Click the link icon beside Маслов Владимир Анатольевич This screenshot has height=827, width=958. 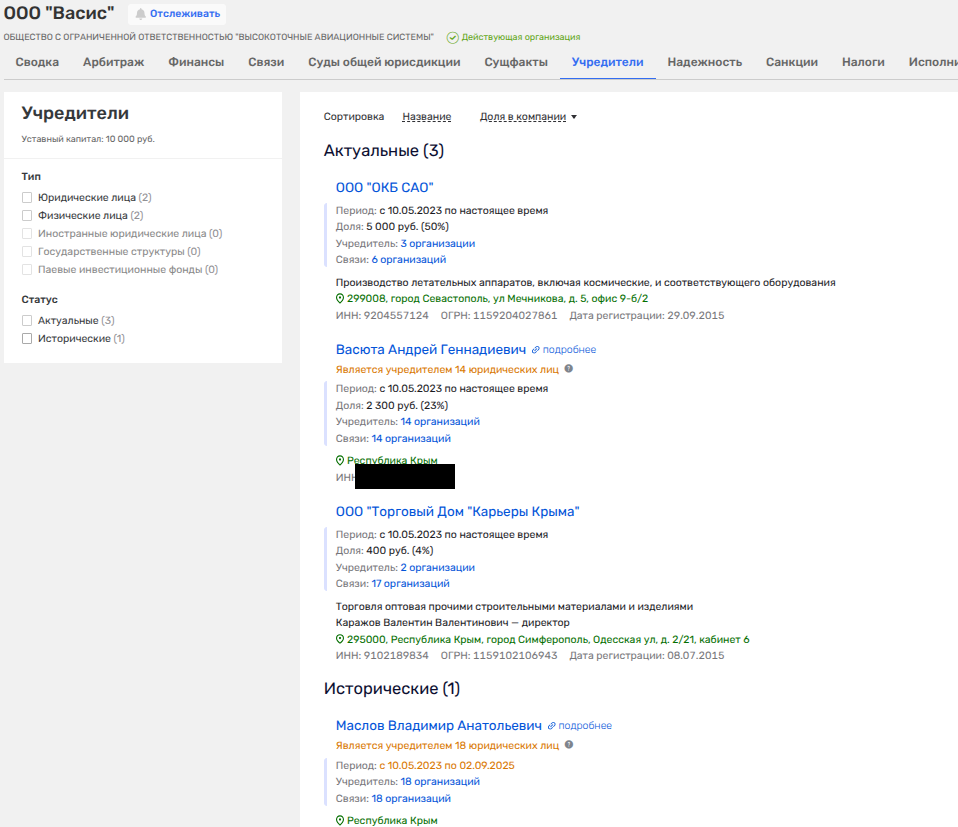[x=551, y=726]
